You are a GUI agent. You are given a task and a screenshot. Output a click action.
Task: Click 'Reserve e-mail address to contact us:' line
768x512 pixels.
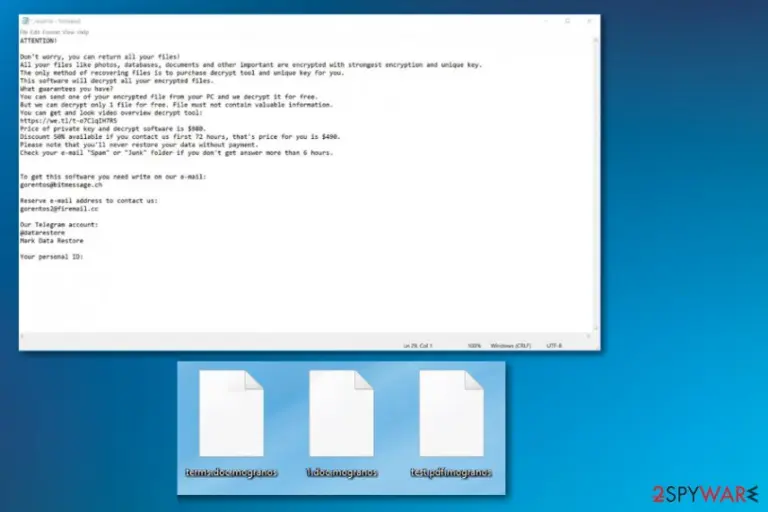(x=89, y=201)
